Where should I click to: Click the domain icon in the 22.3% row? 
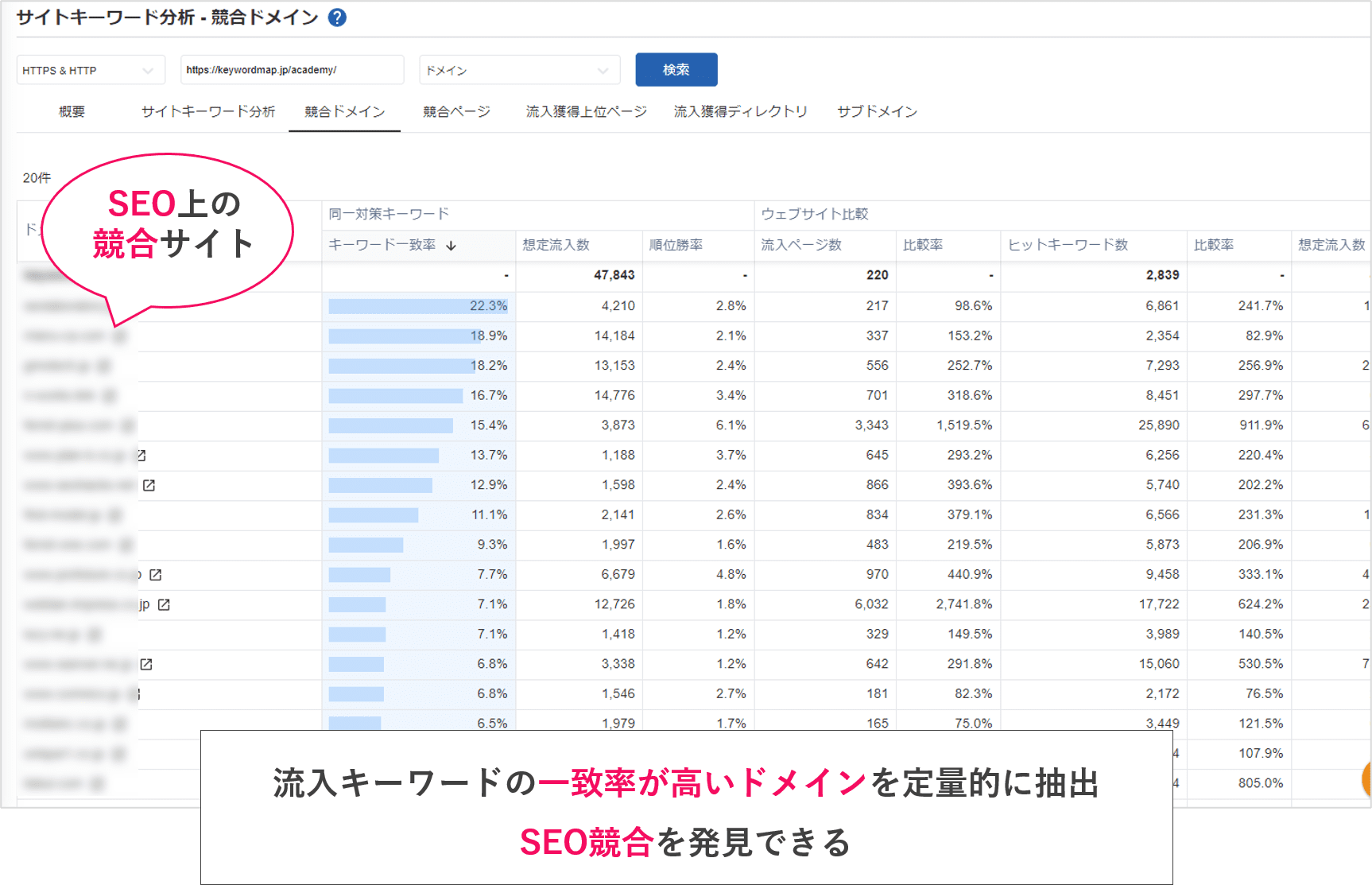coord(119,306)
